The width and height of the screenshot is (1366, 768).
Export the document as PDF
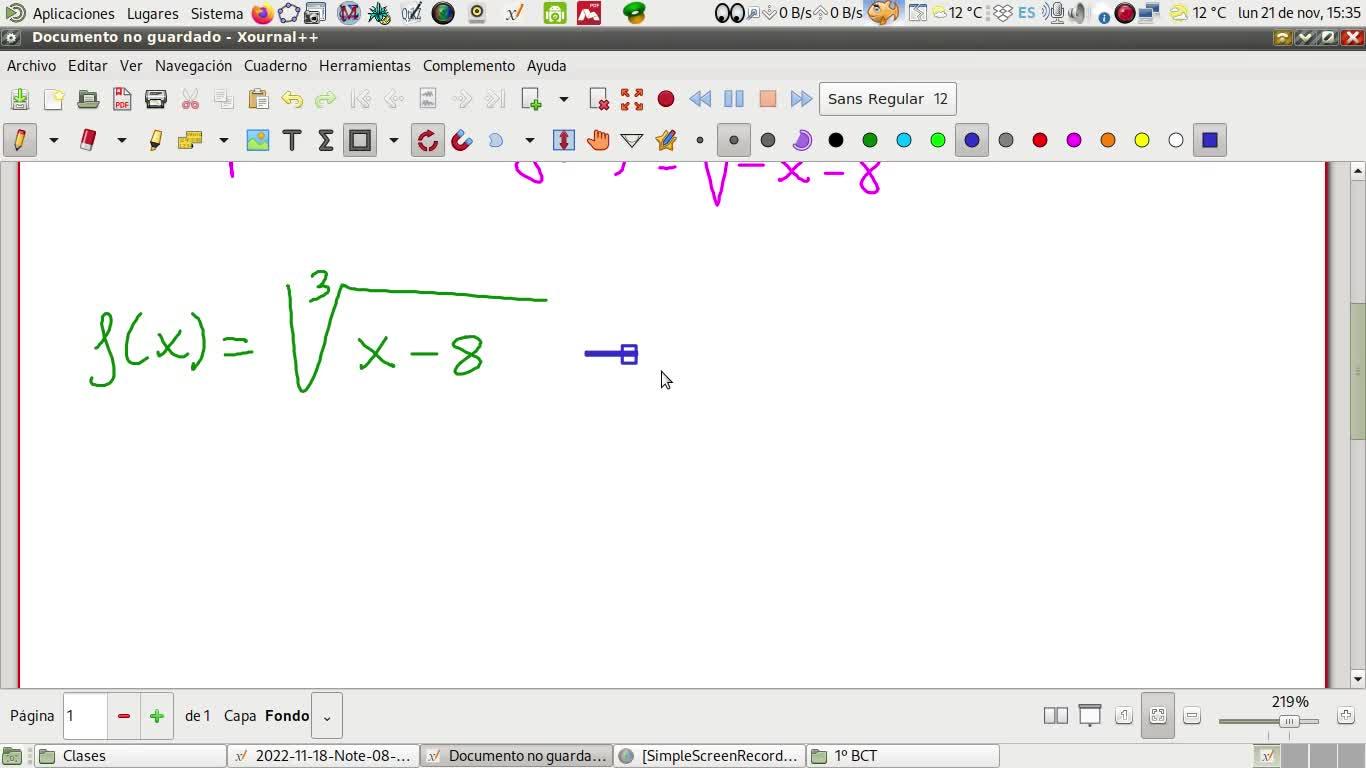click(122, 99)
